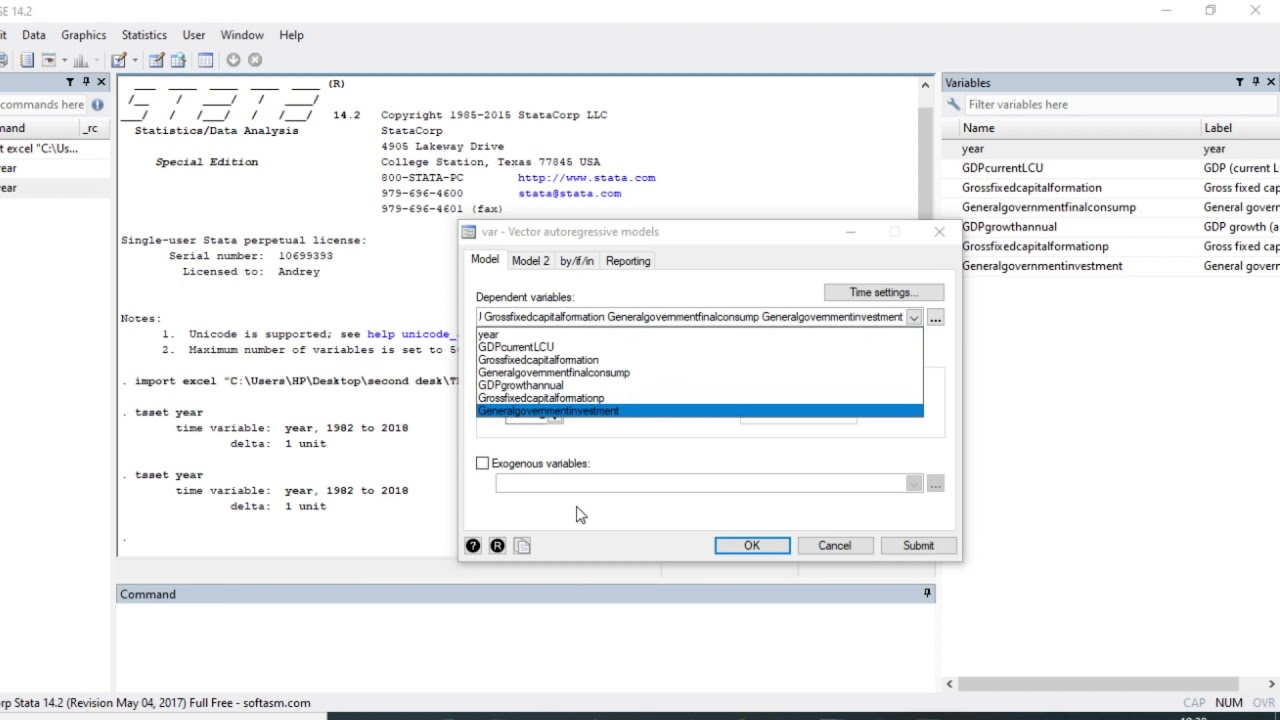Viewport: 1280px width, 720px height.
Task: Click the Variables panel horizontal scrollbar
Action: 1098,684
